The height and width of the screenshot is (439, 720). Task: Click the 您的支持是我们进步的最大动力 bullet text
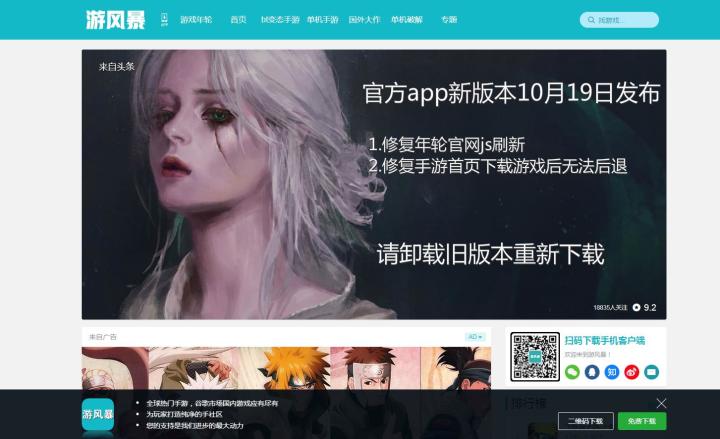coord(195,426)
